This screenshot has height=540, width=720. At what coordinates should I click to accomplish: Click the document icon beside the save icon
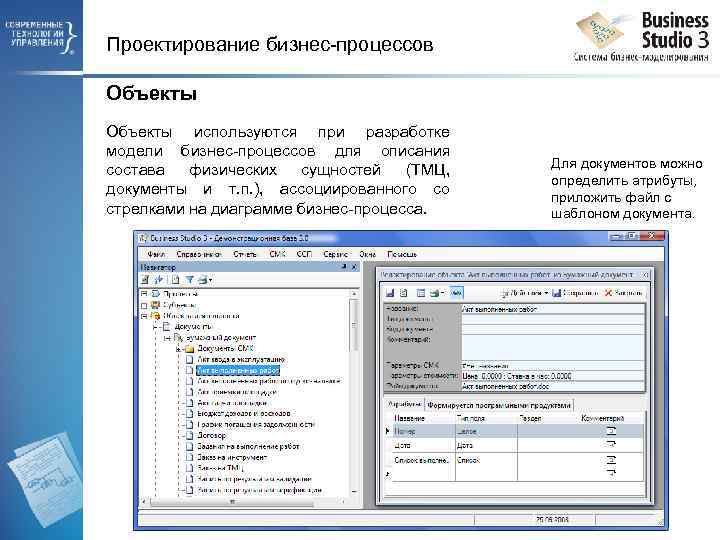pyautogui.click(x=404, y=293)
